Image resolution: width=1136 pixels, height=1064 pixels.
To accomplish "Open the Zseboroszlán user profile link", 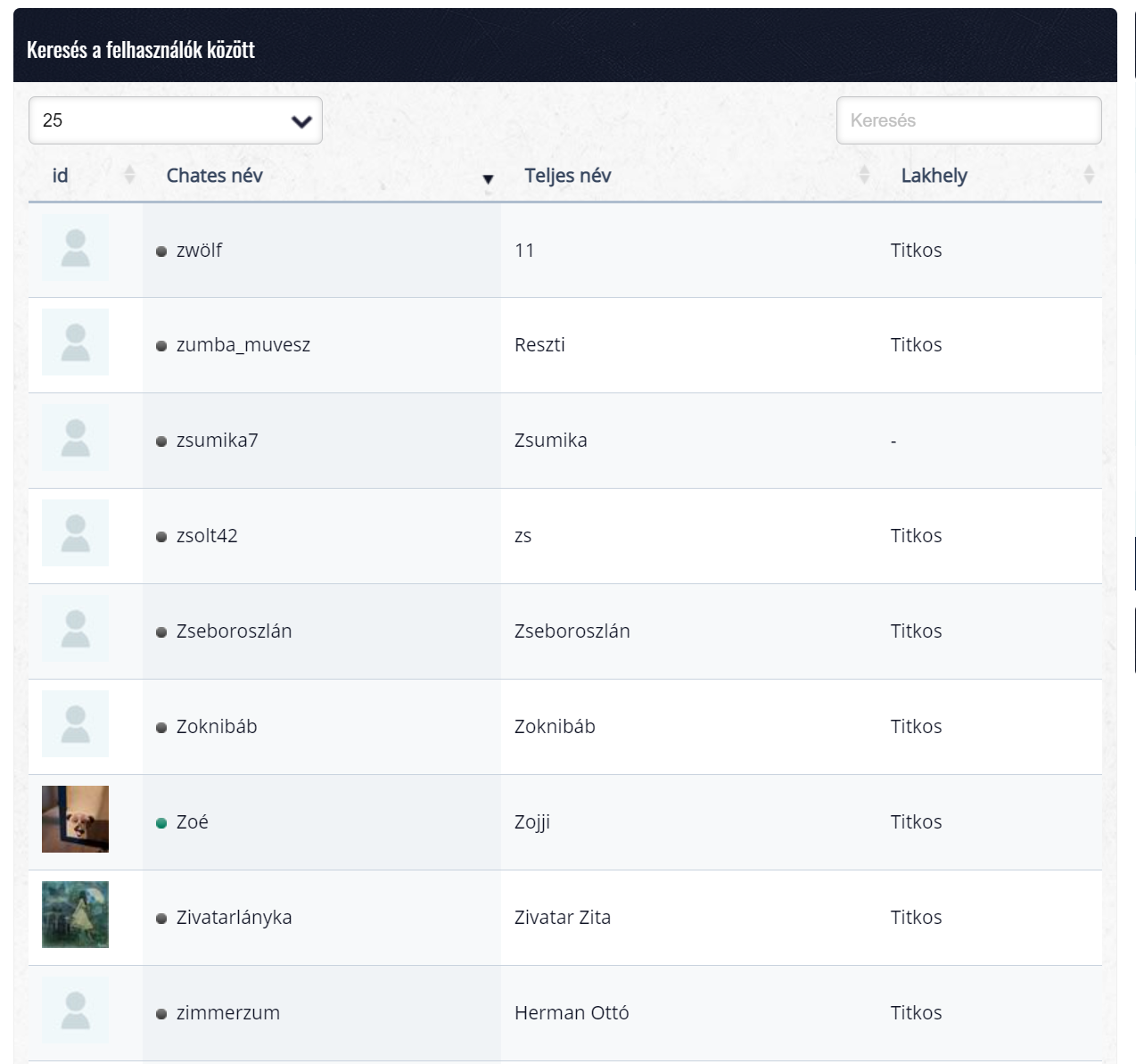I will [x=234, y=631].
